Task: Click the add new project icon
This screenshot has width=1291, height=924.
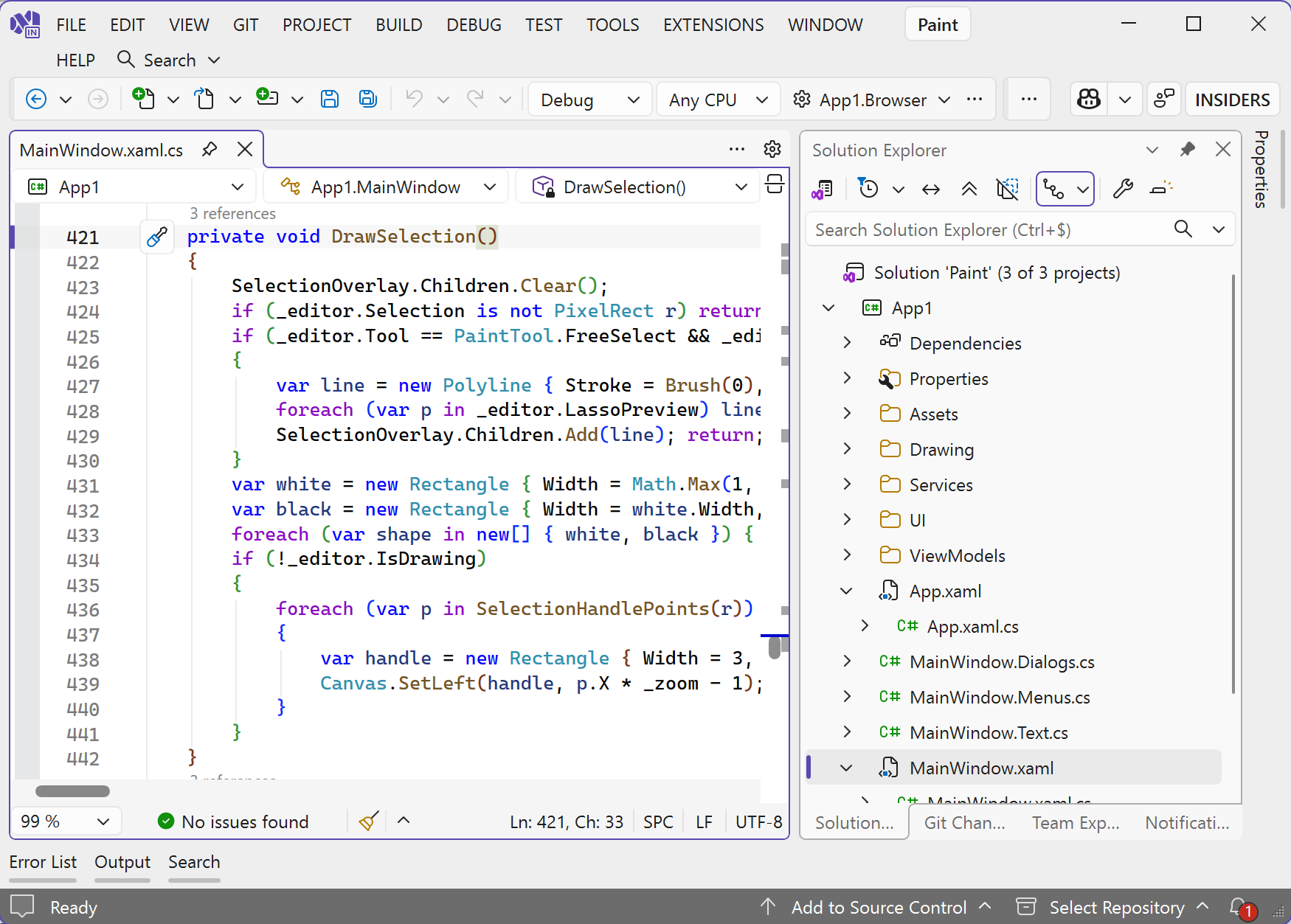Action: [267, 98]
